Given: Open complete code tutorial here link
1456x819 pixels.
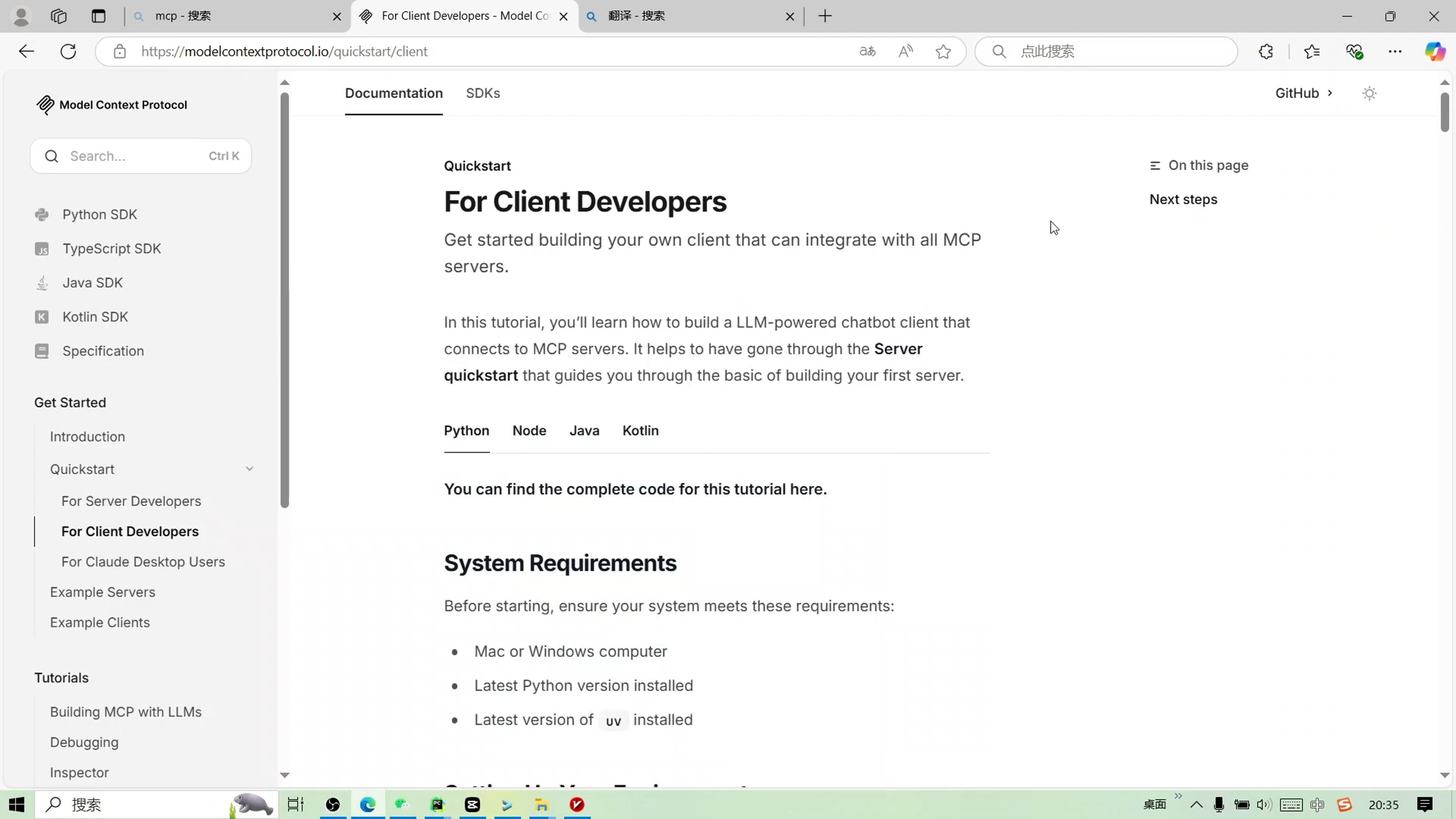Looking at the screenshot, I should 635,490.
